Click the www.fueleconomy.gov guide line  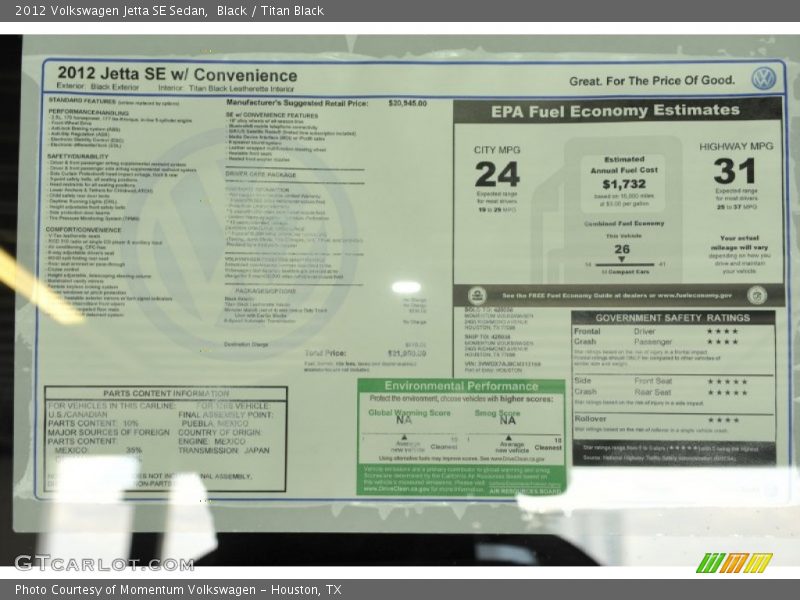(x=616, y=295)
